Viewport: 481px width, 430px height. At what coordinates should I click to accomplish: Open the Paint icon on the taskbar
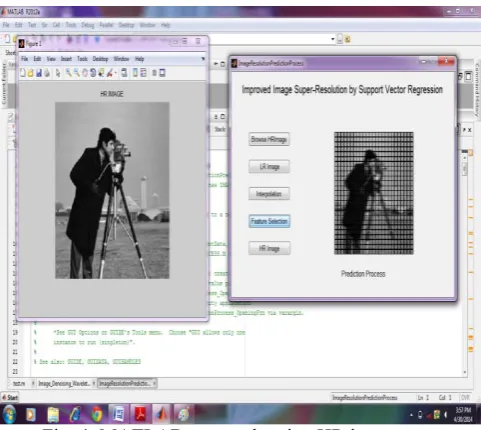(x=183, y=415)
